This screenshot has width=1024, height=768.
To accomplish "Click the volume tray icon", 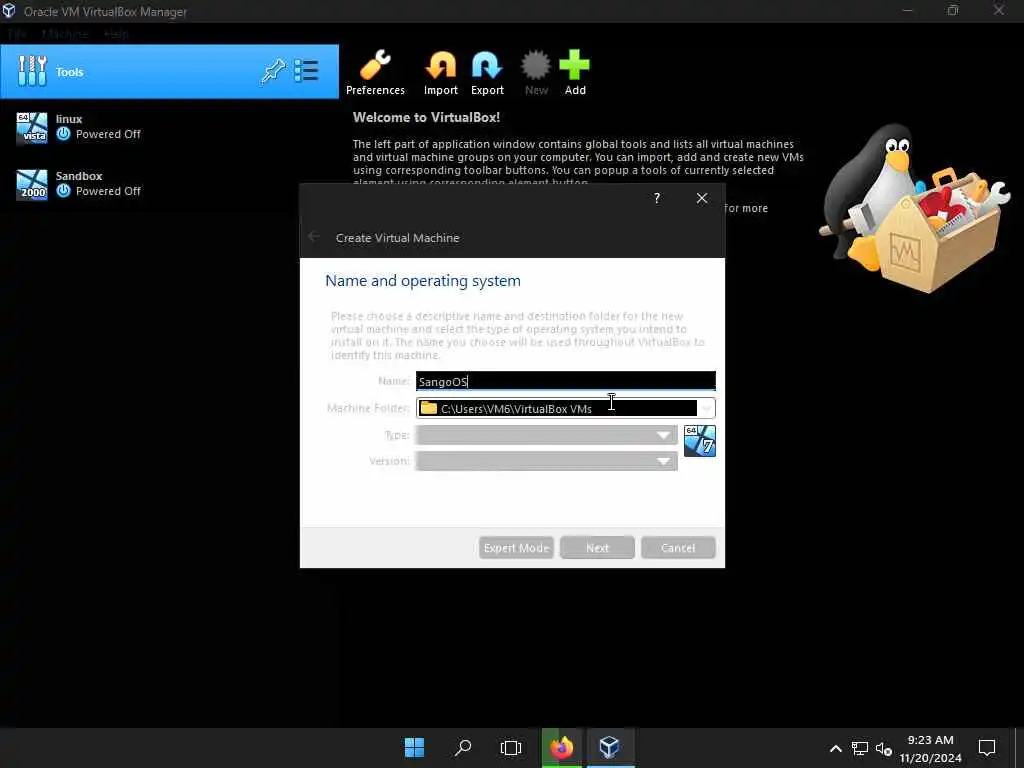I will pyautogui.click(x=884, y=748).
